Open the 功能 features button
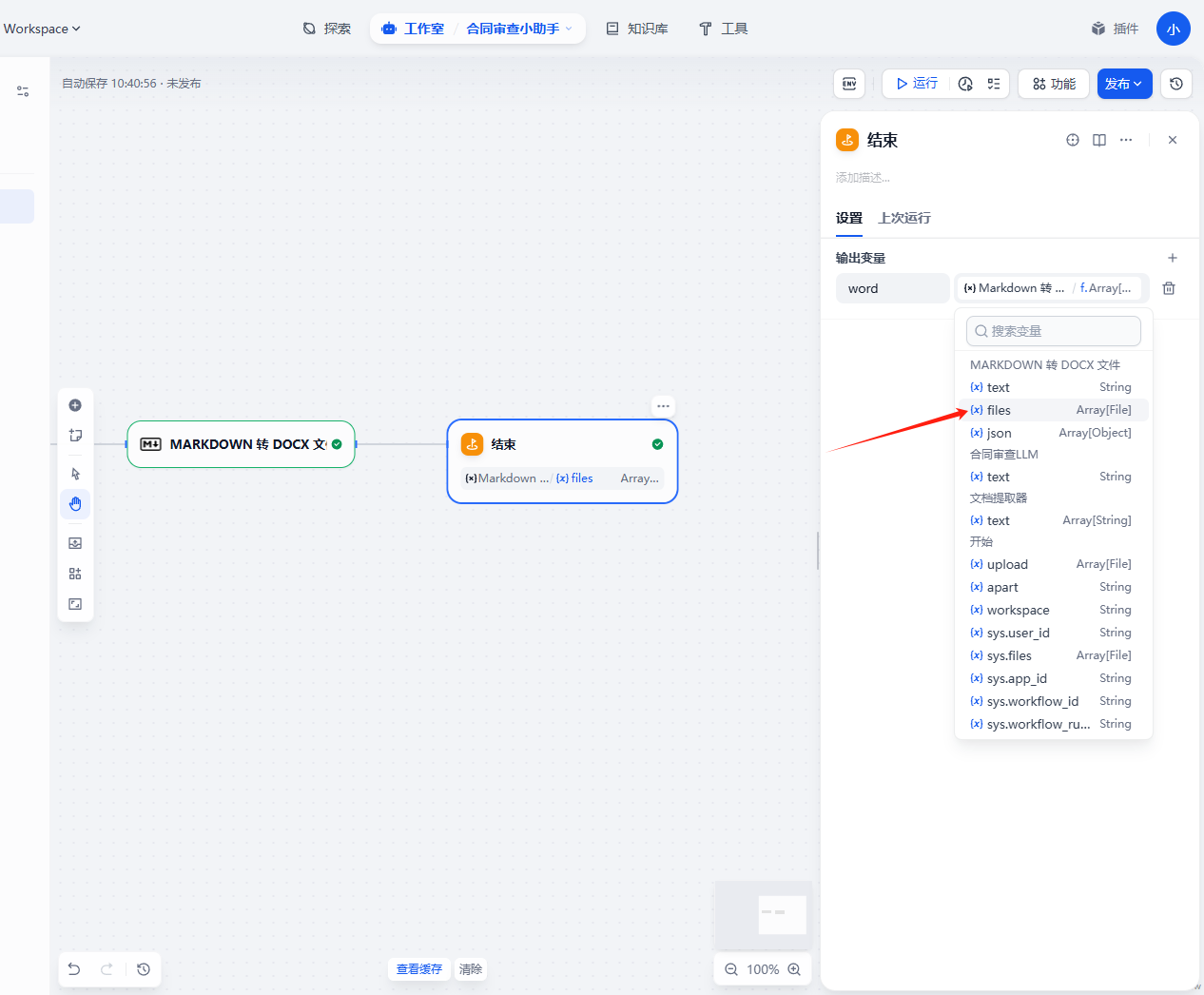The height and width of the screenshot is (995, 1204). (1054, 84)
